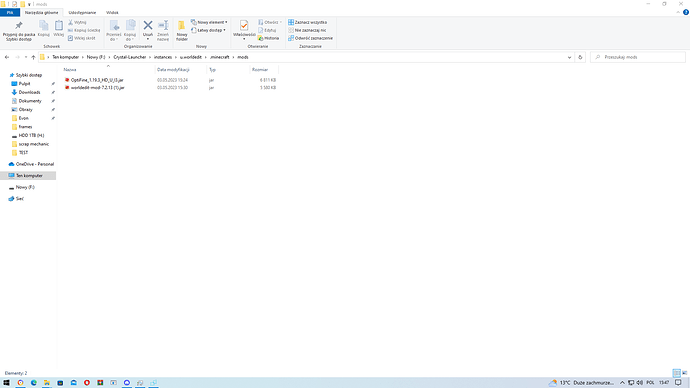Screen dimensions: 690x388
Task: Open Szybki dostęp in sidebar
Action: point(29,75)
